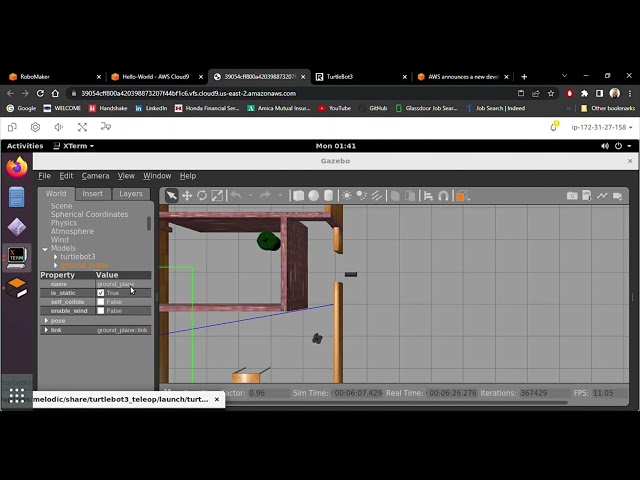Viewport: 640px width, 480px height.
Task: Click the paste icon in Gazebo toolbar
Action: tap(410, 196)
